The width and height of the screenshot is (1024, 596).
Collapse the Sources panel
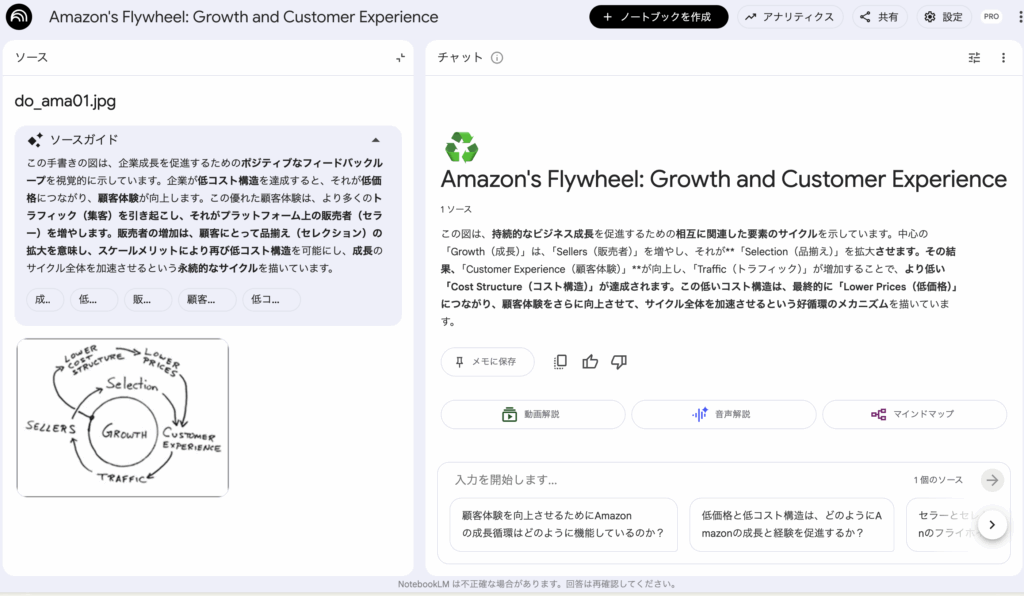[400, 58]
